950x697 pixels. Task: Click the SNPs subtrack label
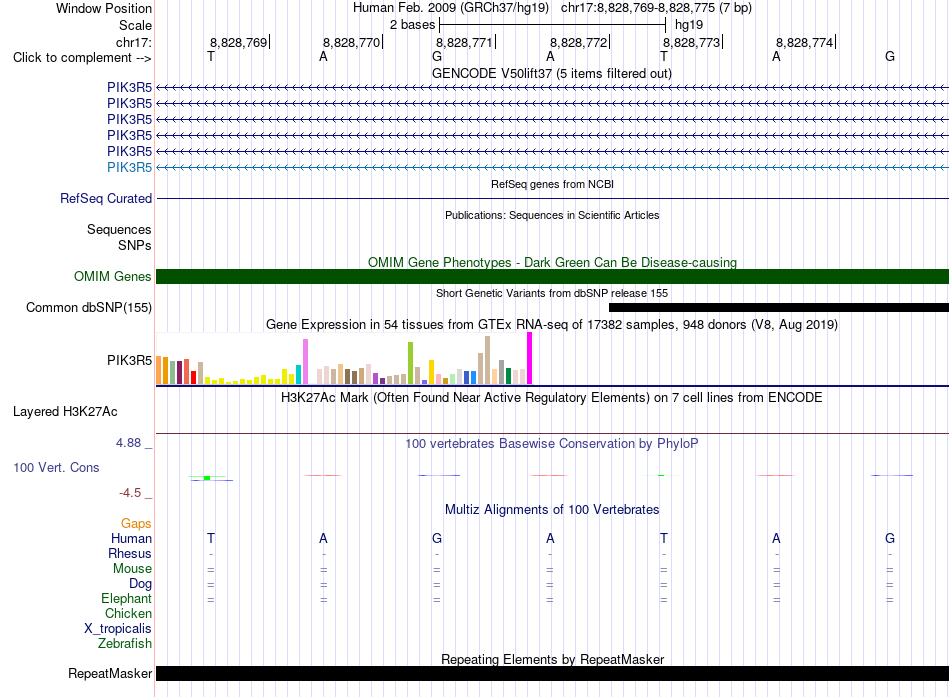(x=135, y=245)
